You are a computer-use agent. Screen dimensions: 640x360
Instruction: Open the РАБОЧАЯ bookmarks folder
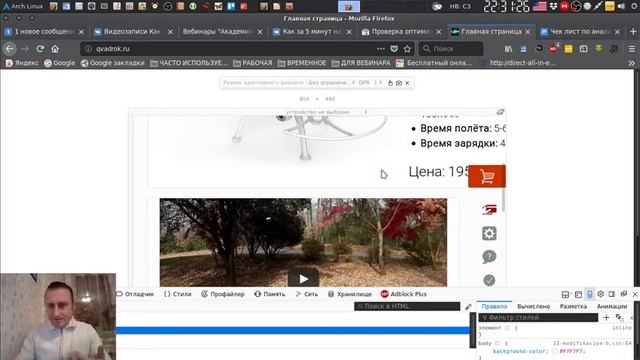pyautogui.click(x=252, y=63)
